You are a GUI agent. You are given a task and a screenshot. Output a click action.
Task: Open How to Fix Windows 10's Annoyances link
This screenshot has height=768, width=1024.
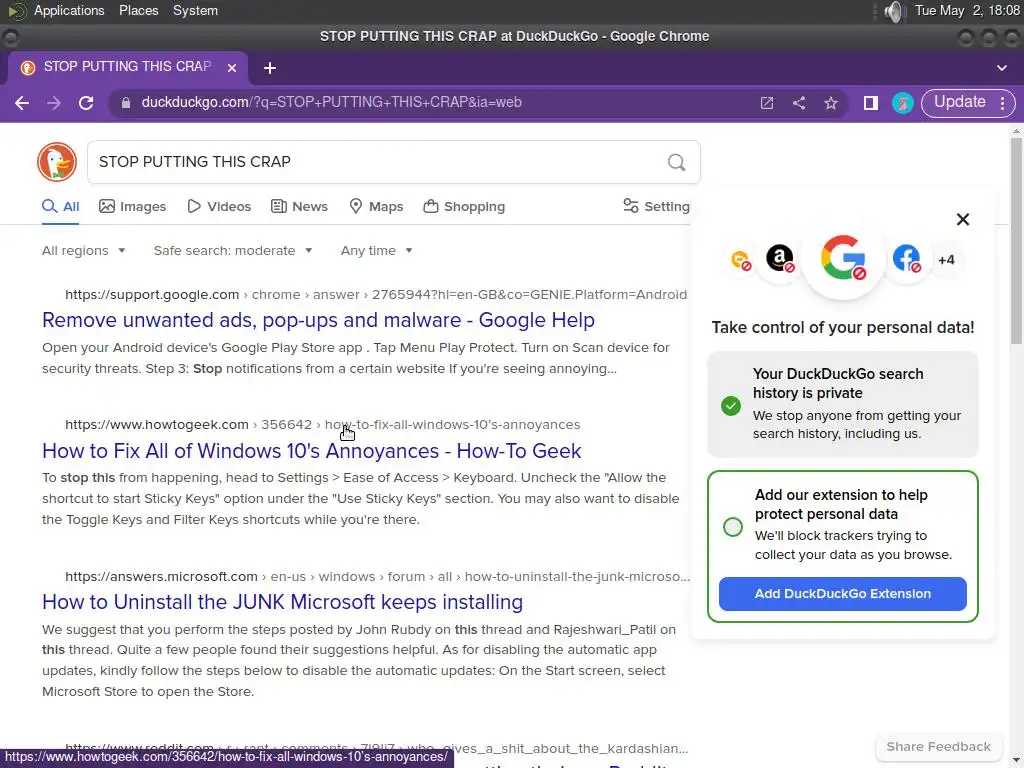click(312, 451)
